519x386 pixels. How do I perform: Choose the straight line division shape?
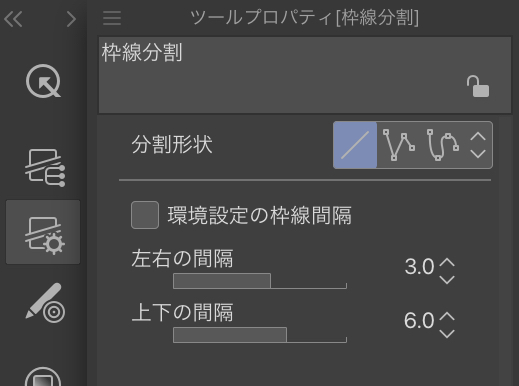tap(355, 145)
